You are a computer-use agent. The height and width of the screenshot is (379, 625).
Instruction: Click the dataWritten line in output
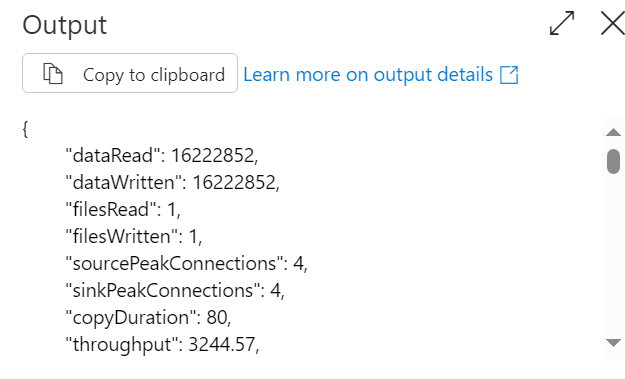(x=173, y=183)
